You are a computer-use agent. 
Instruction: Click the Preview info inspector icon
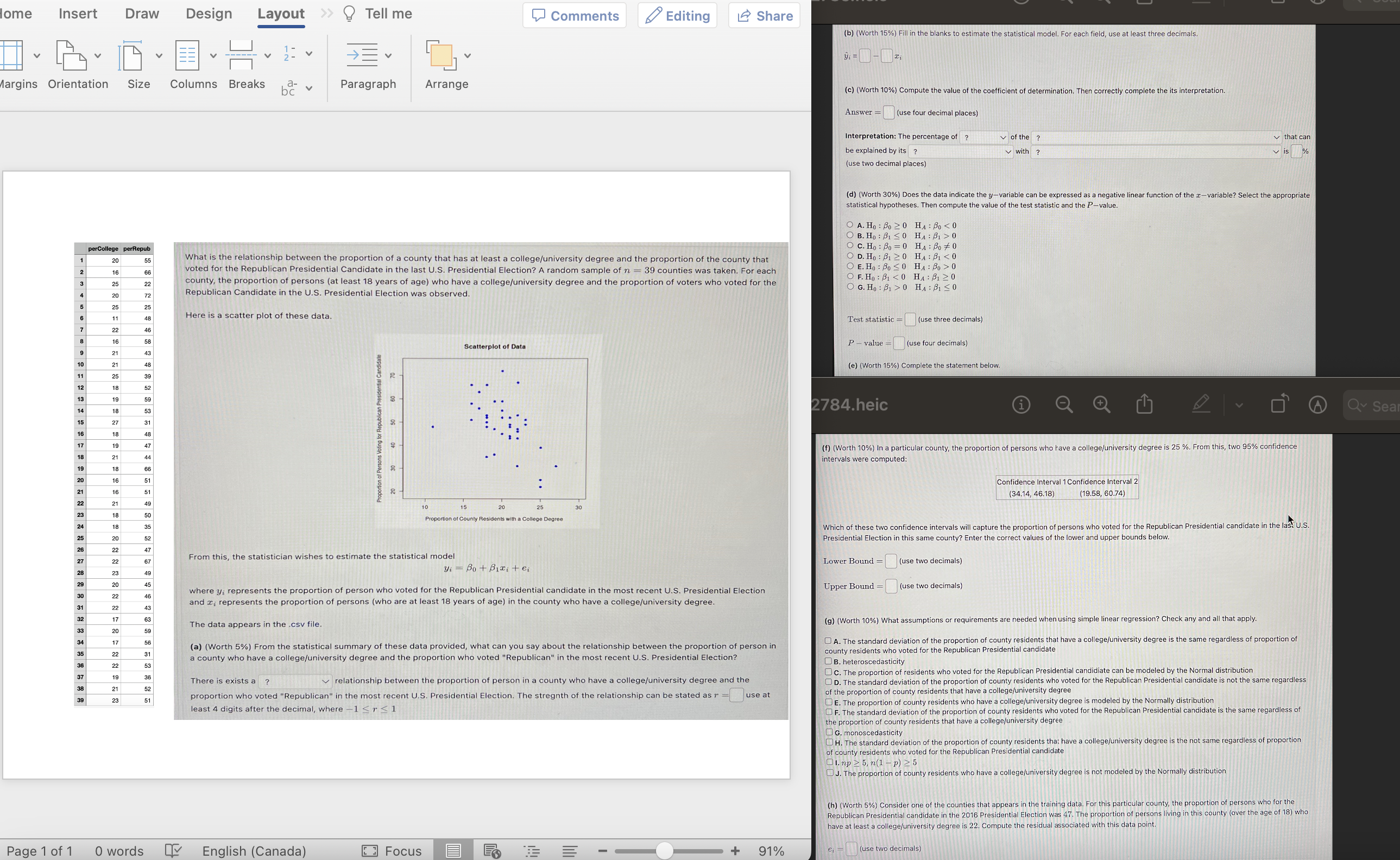coord(1021,404)
